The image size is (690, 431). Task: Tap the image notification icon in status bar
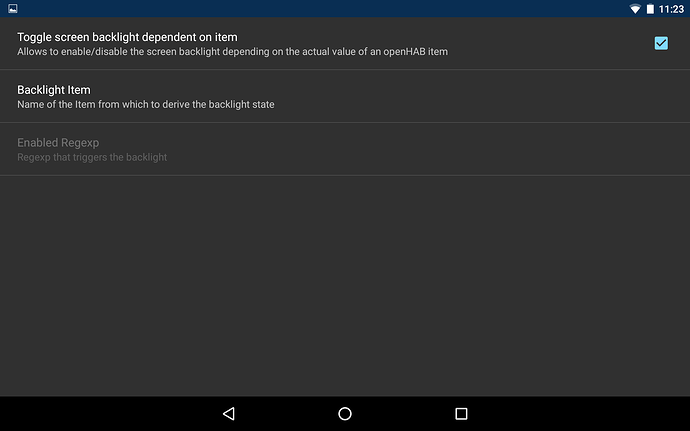[12, 9]
